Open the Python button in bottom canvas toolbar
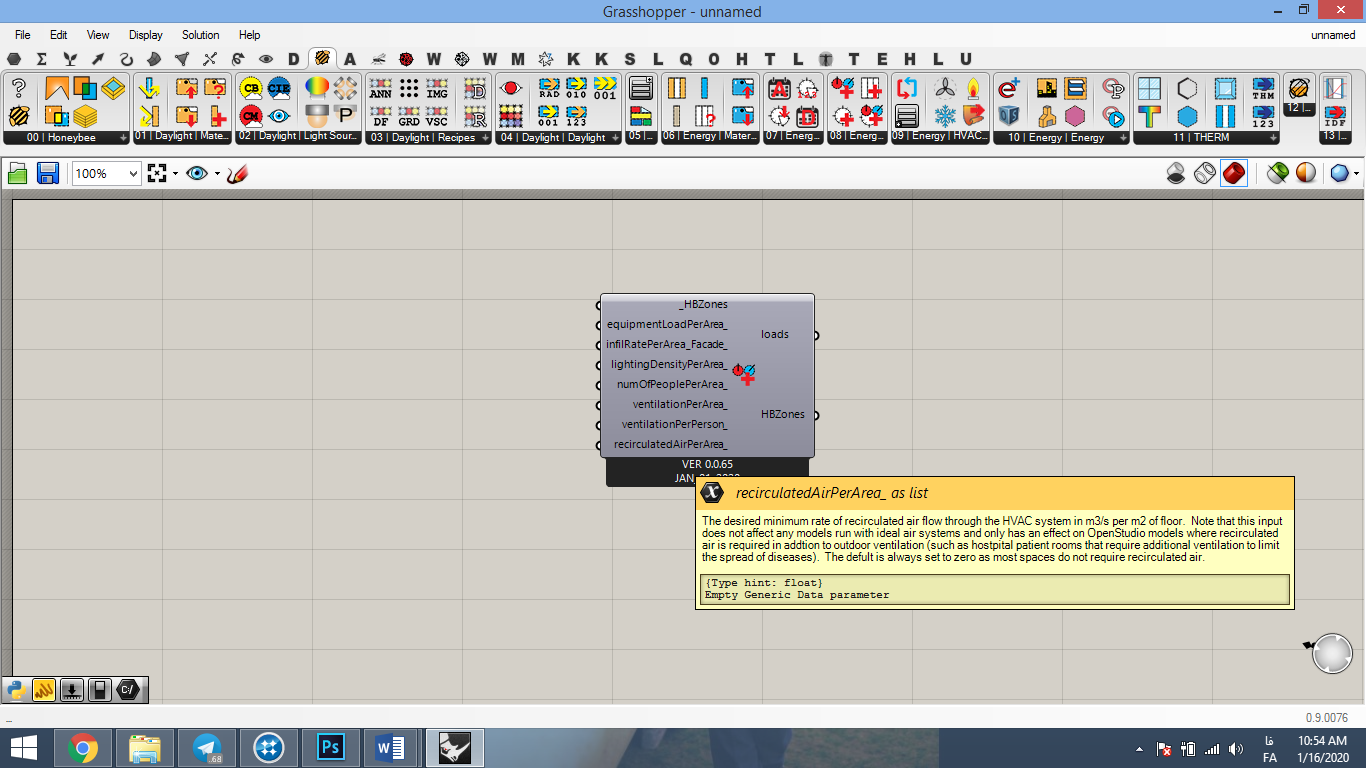The height and width of the screenshot is (768, 1366). click(x=16, y=689)
